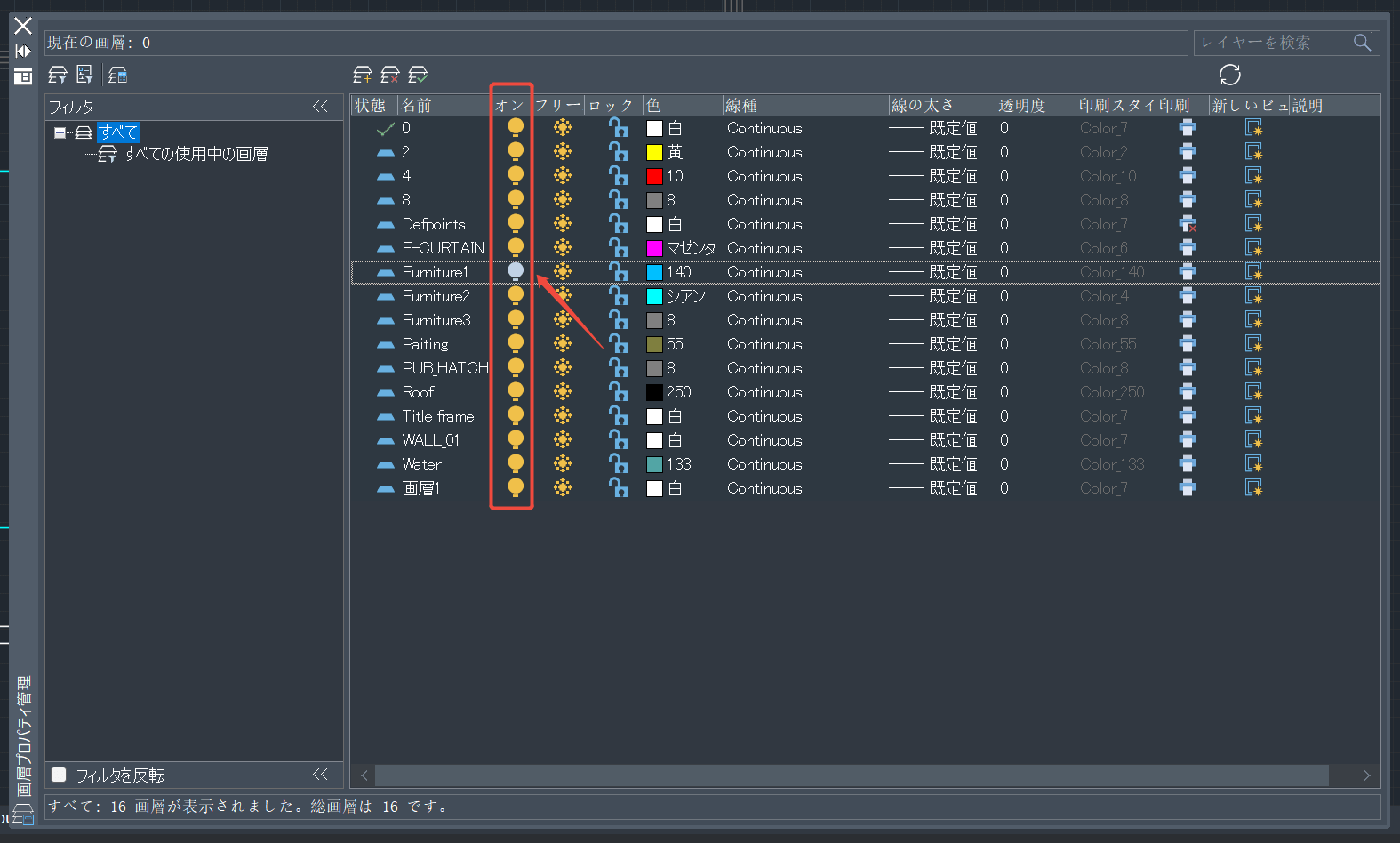Screen dimensions: 1400x843
Task: Open cyan color swatch for Furniture2
Action: 654,296
